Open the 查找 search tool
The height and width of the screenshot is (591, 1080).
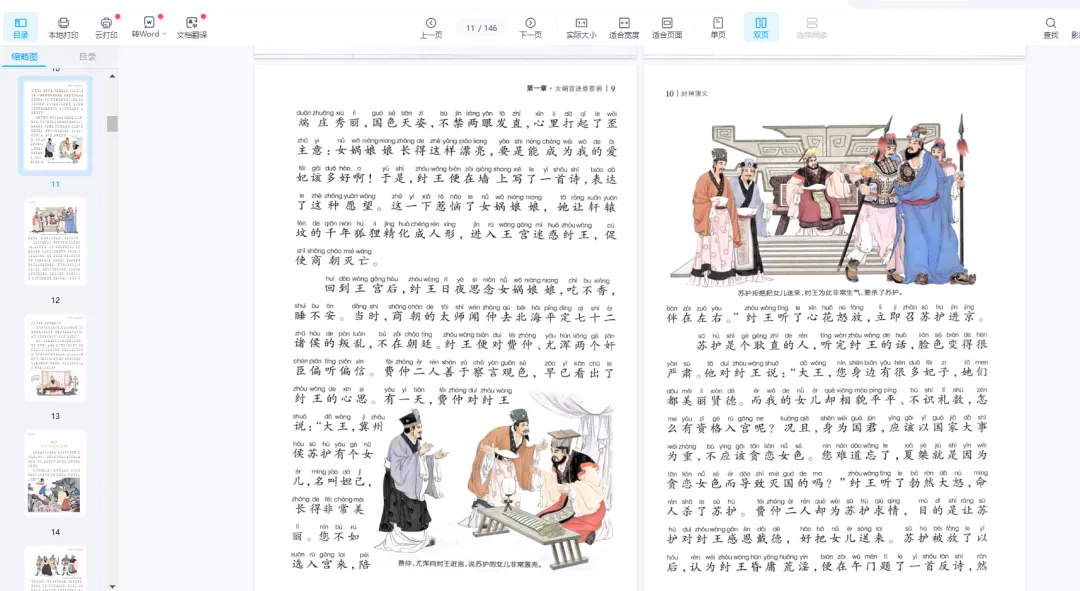1050,28
